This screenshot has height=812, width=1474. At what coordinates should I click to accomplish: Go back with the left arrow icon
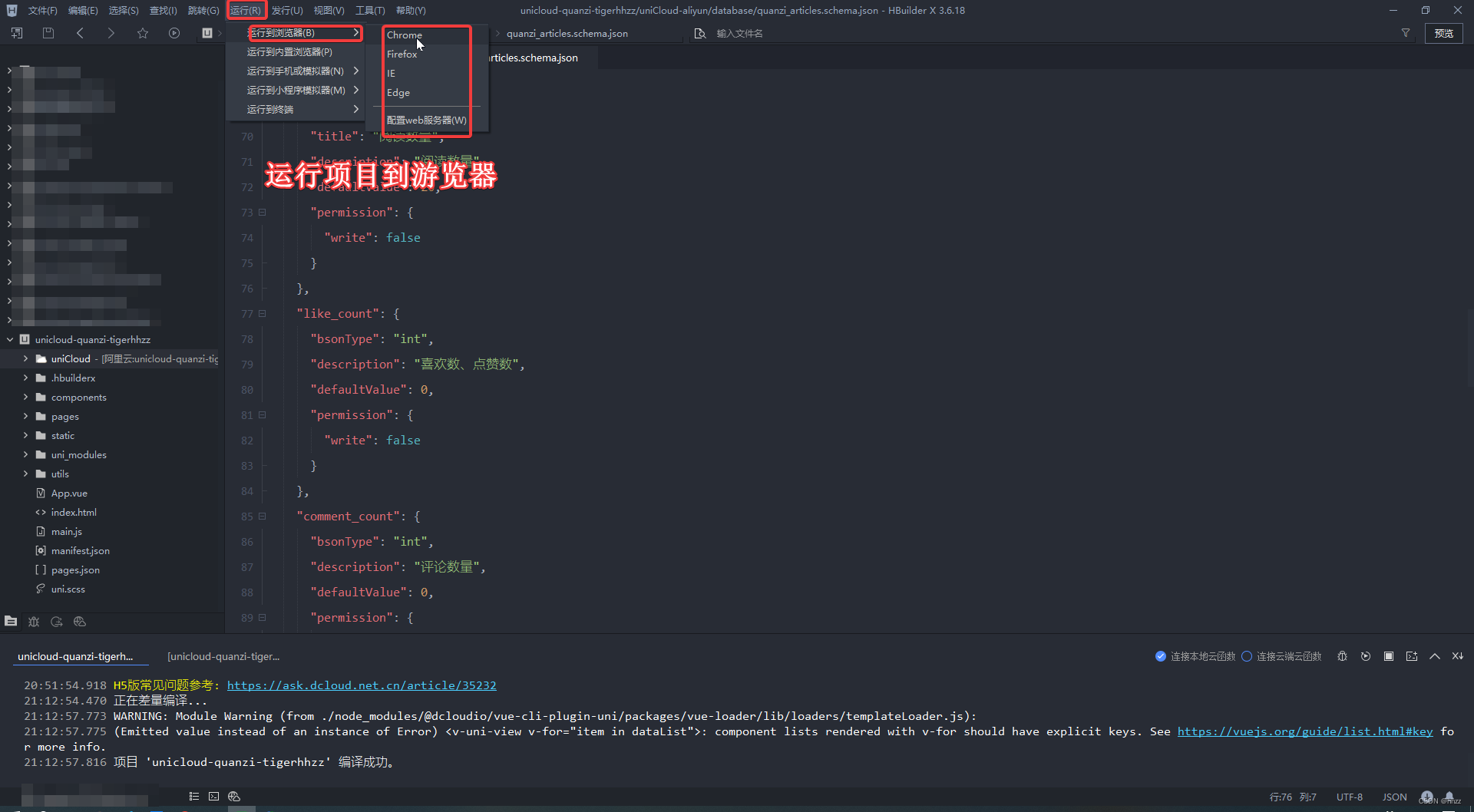pyautogui.click(x=80, y=33)
